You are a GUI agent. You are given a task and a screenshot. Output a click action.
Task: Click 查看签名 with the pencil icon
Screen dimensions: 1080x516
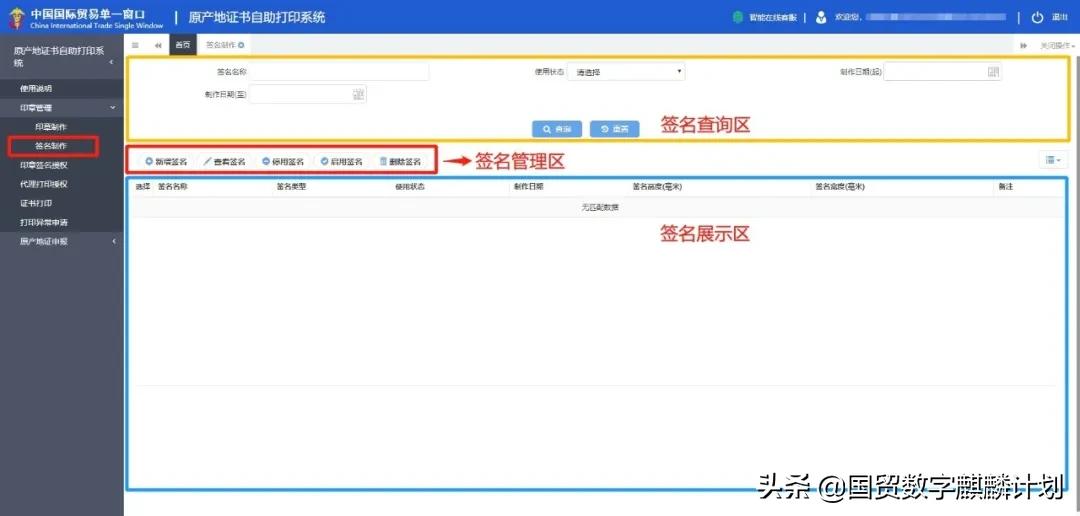[x=225, y=162]
